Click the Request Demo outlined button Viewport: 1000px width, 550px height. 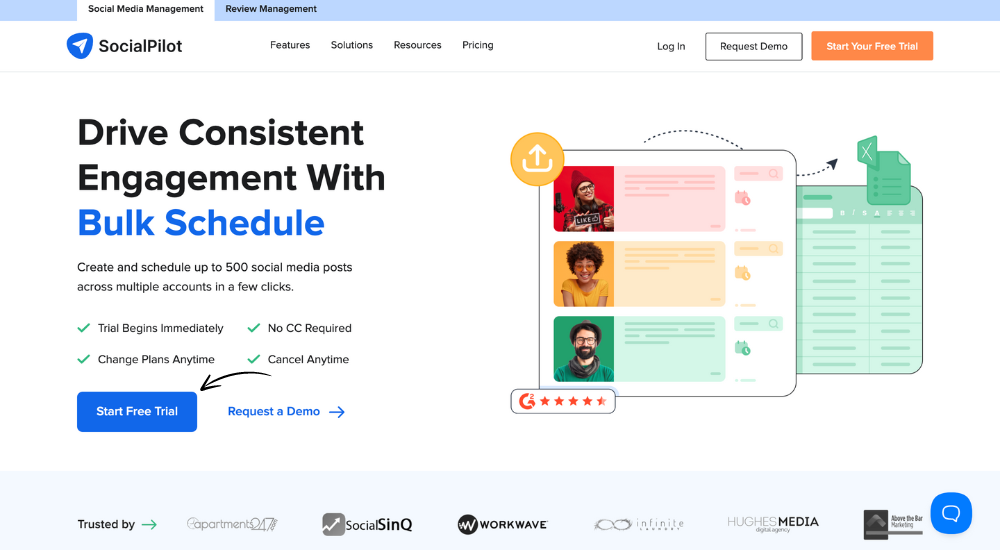753,47
